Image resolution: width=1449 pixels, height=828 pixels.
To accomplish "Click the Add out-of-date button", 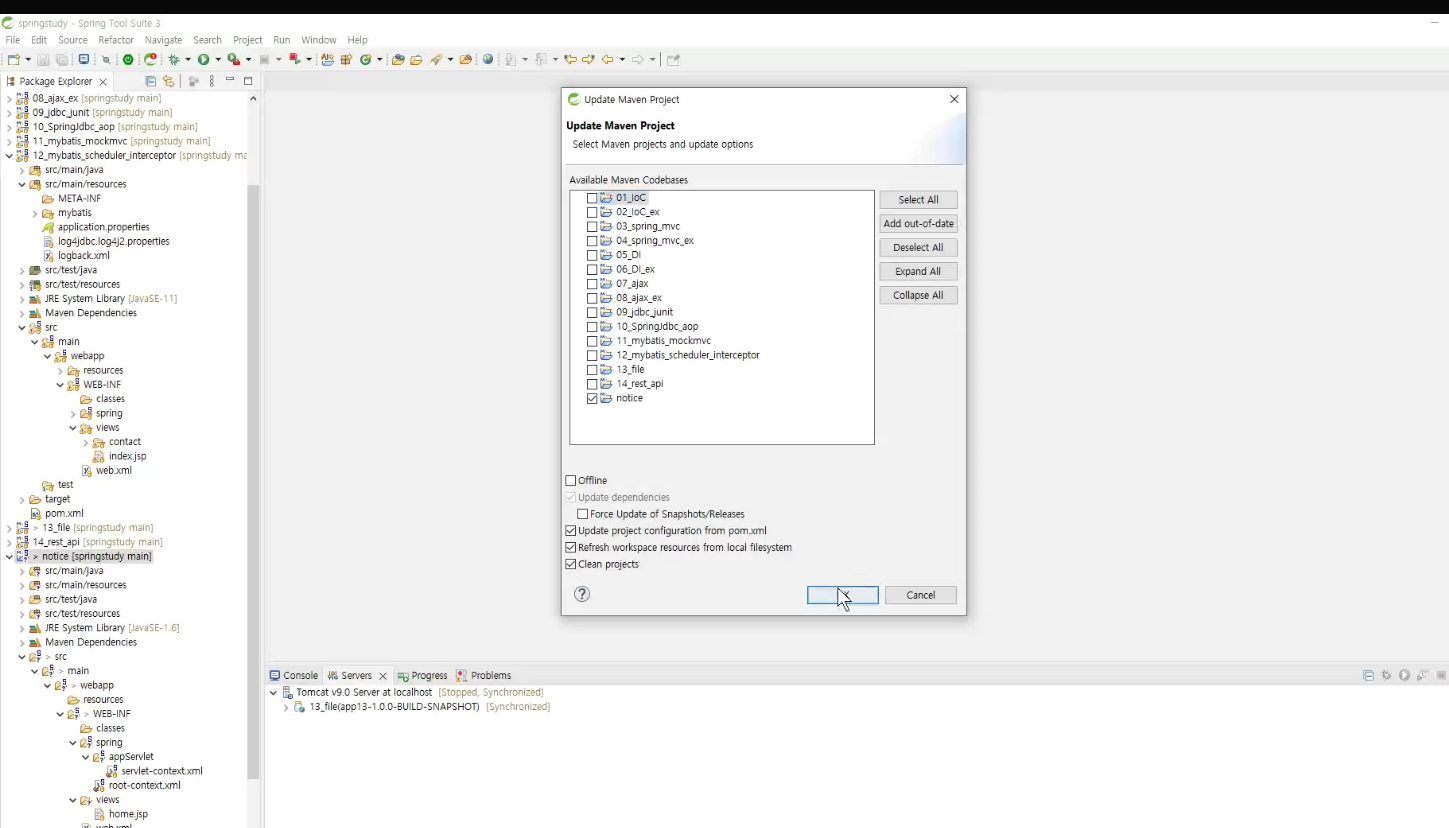I will (x=918, y=224).
